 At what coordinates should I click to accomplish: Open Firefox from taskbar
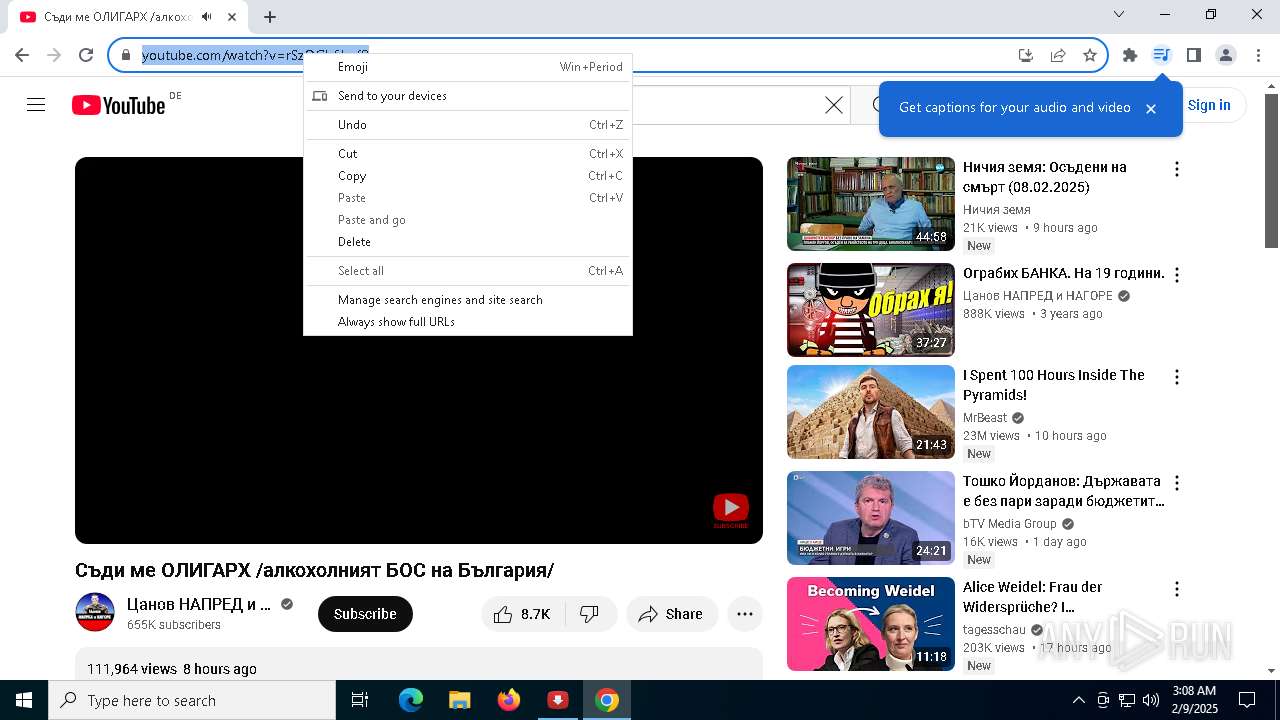[x=509, y=700]
